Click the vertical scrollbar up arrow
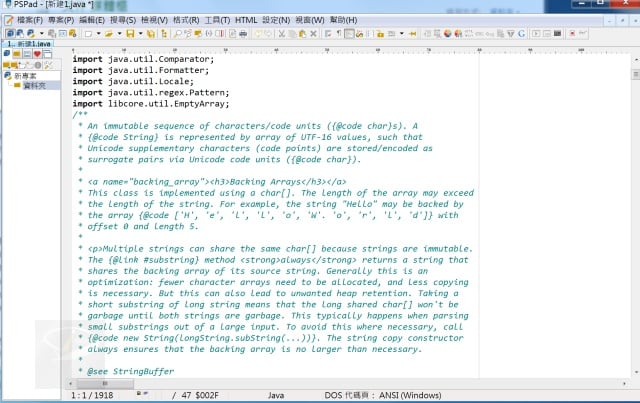This screenshot has width=640, height=403. [x=634, y=58]
